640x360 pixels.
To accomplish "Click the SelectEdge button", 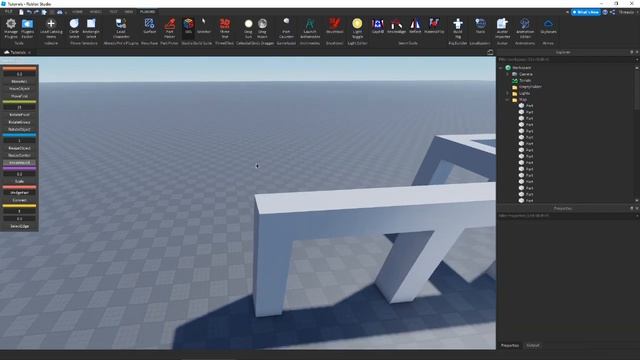I will (19, 226).
